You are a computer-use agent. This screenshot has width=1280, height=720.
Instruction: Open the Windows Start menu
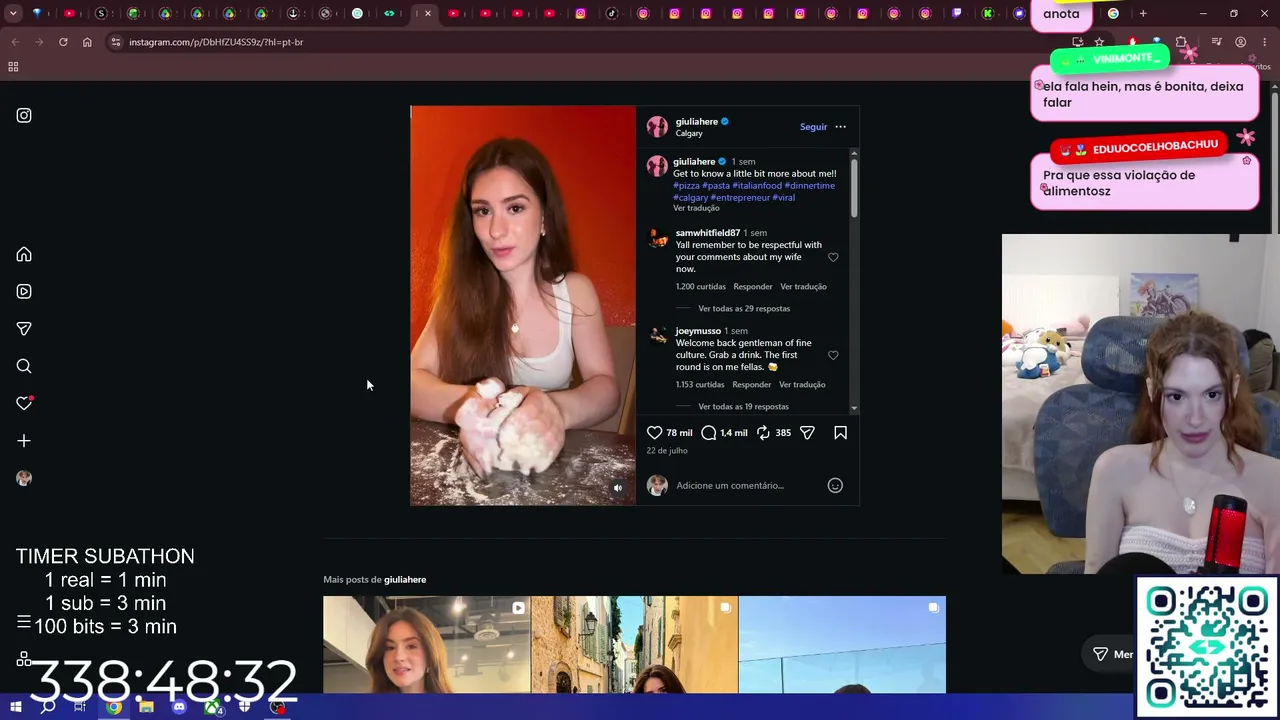pos(16,707)
